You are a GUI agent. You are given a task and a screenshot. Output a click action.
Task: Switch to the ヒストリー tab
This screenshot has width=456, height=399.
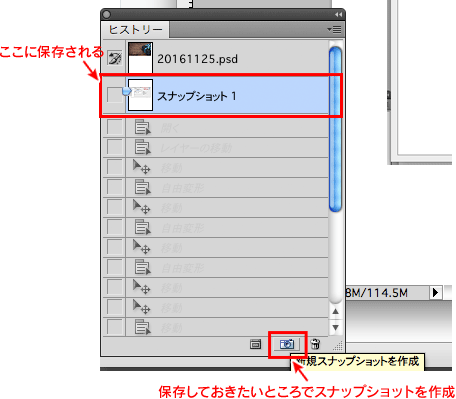click(x=136, y=30)
